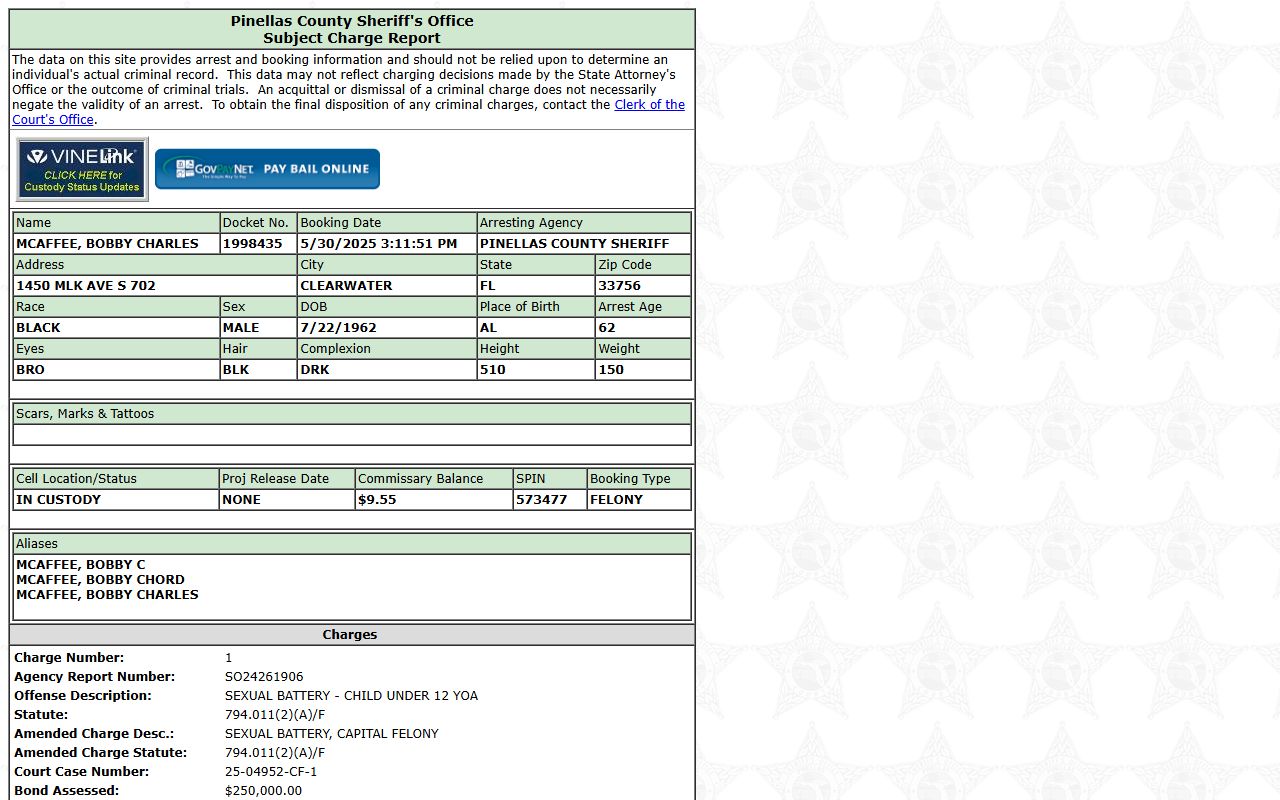
Task: Click the VINELink custody status updates banner
Action: (x=82, y=169)
